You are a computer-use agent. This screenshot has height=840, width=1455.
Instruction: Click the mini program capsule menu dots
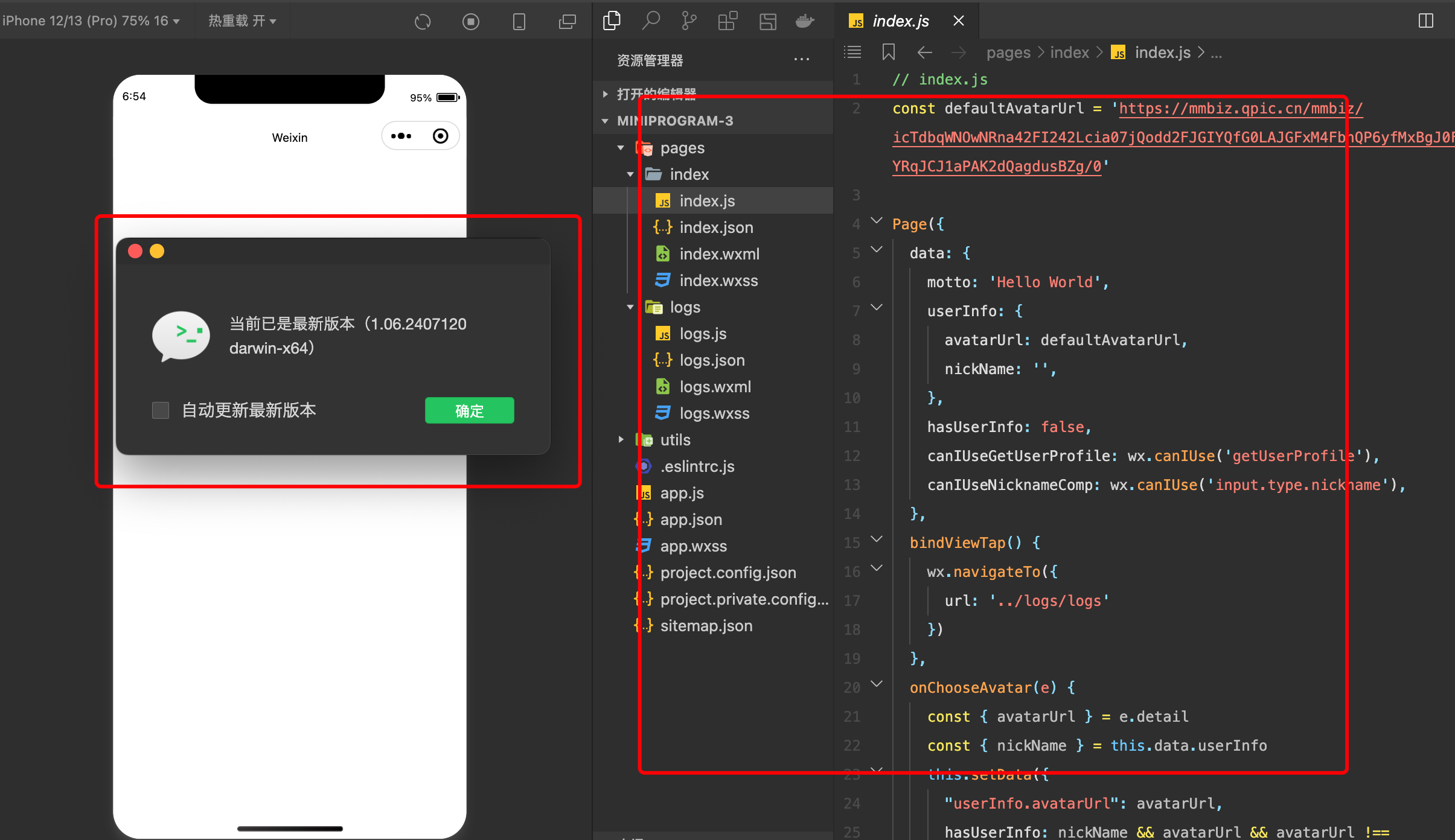(x=401, y=136)
